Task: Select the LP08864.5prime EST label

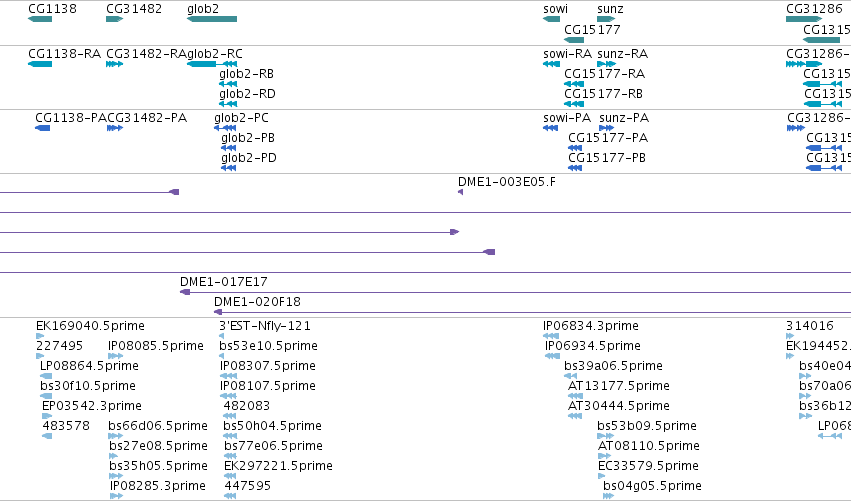Action: tap(89, 366)
